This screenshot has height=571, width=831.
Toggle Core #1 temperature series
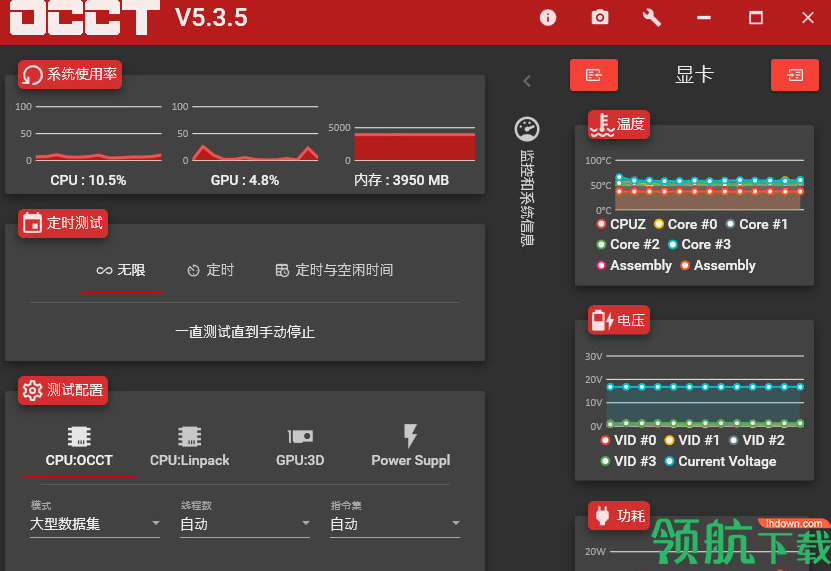click(x=756, y=224)
